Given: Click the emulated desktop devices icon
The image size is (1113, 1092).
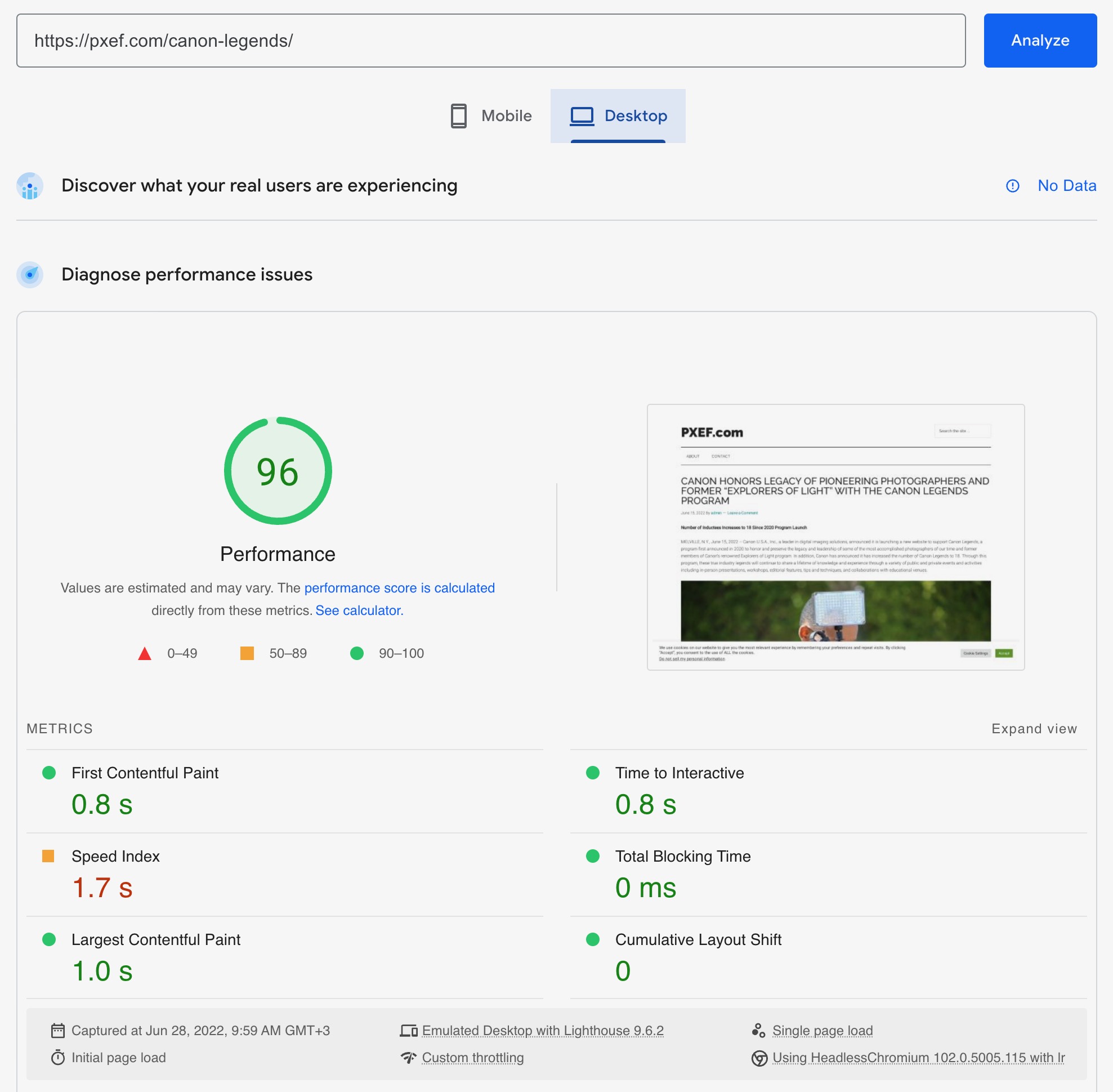Looking at the screenshot, I should pos(409,1031).
